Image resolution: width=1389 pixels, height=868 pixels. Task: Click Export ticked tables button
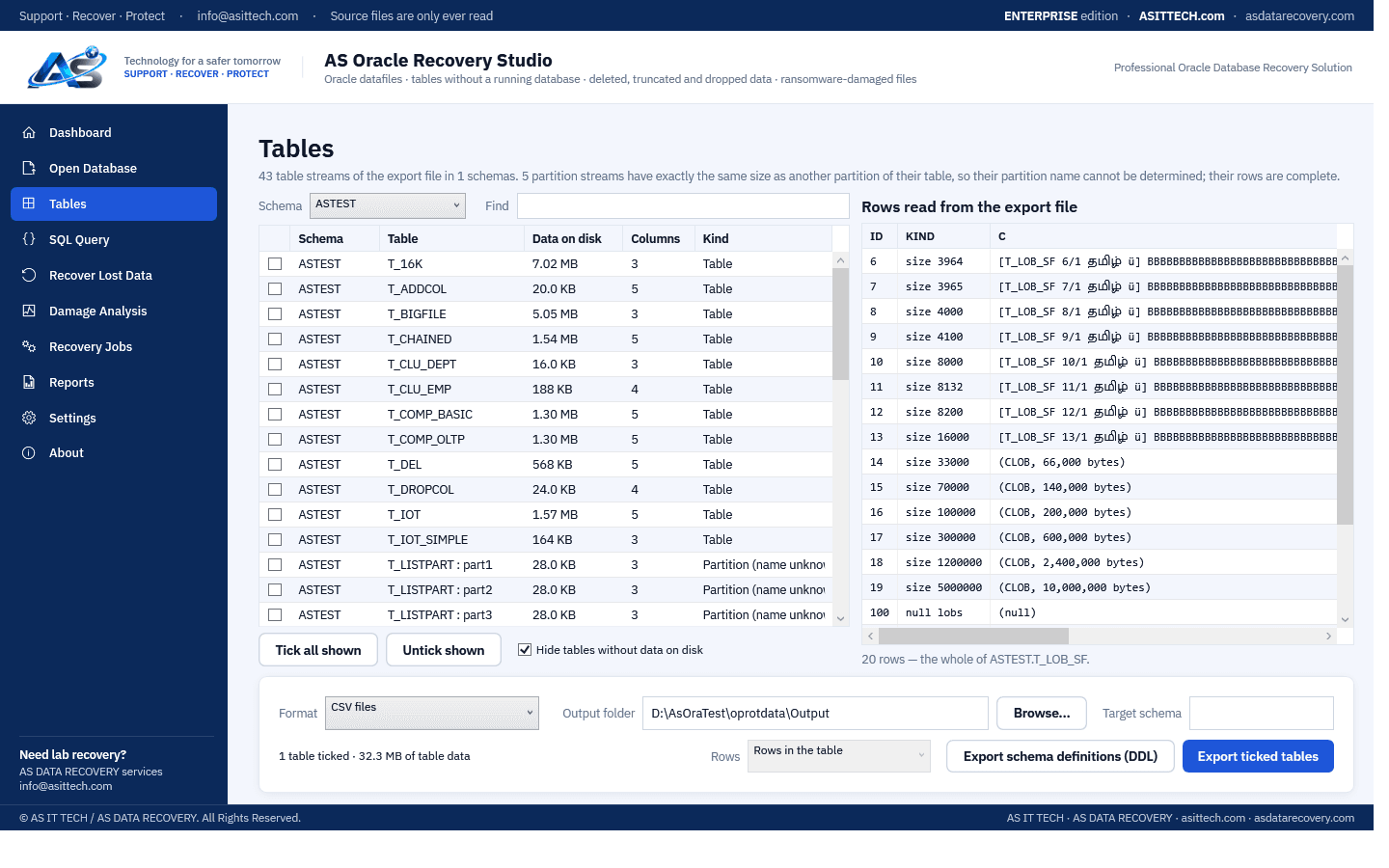1258,756
